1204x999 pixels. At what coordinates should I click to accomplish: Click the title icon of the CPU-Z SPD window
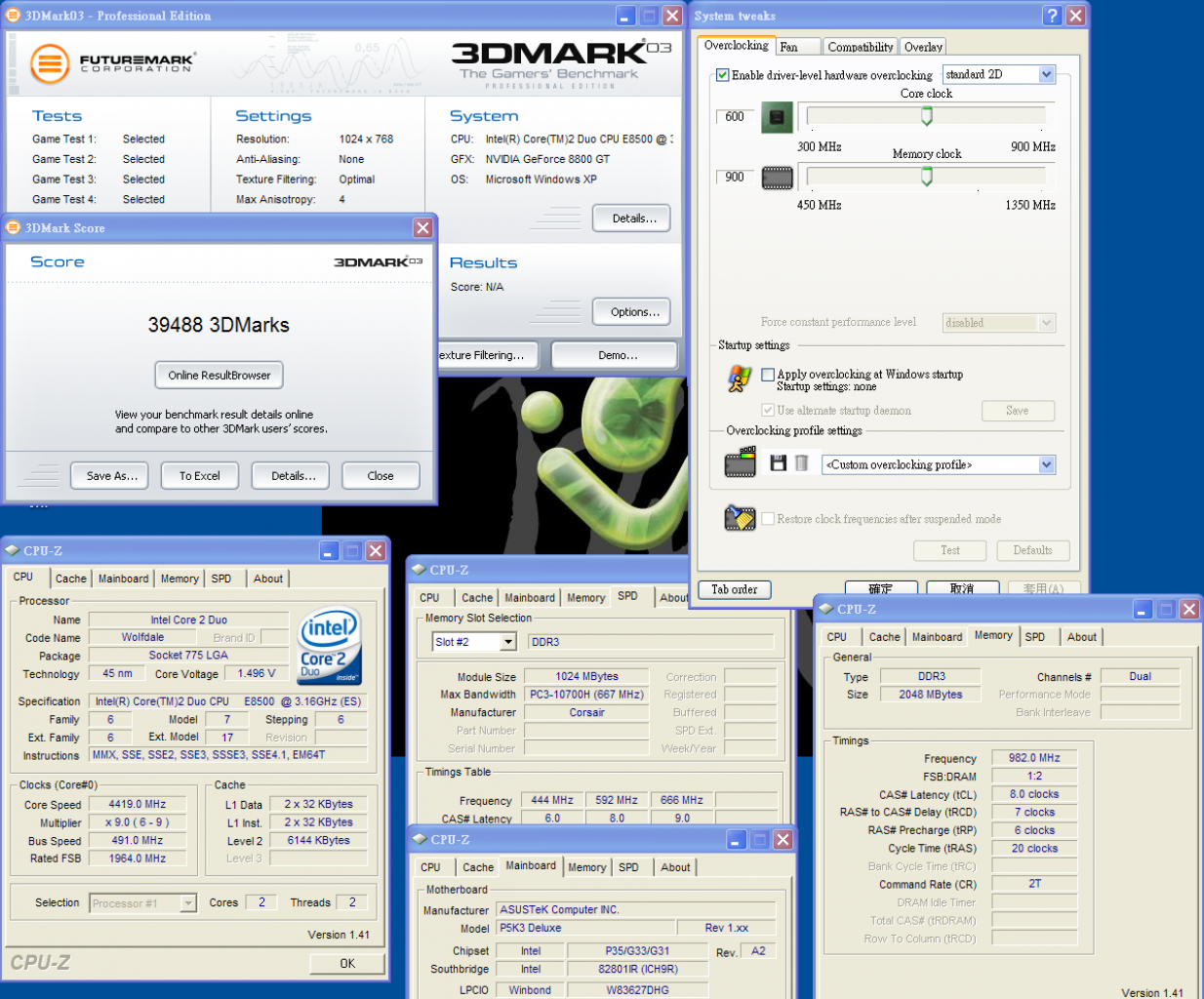point(419,570)
